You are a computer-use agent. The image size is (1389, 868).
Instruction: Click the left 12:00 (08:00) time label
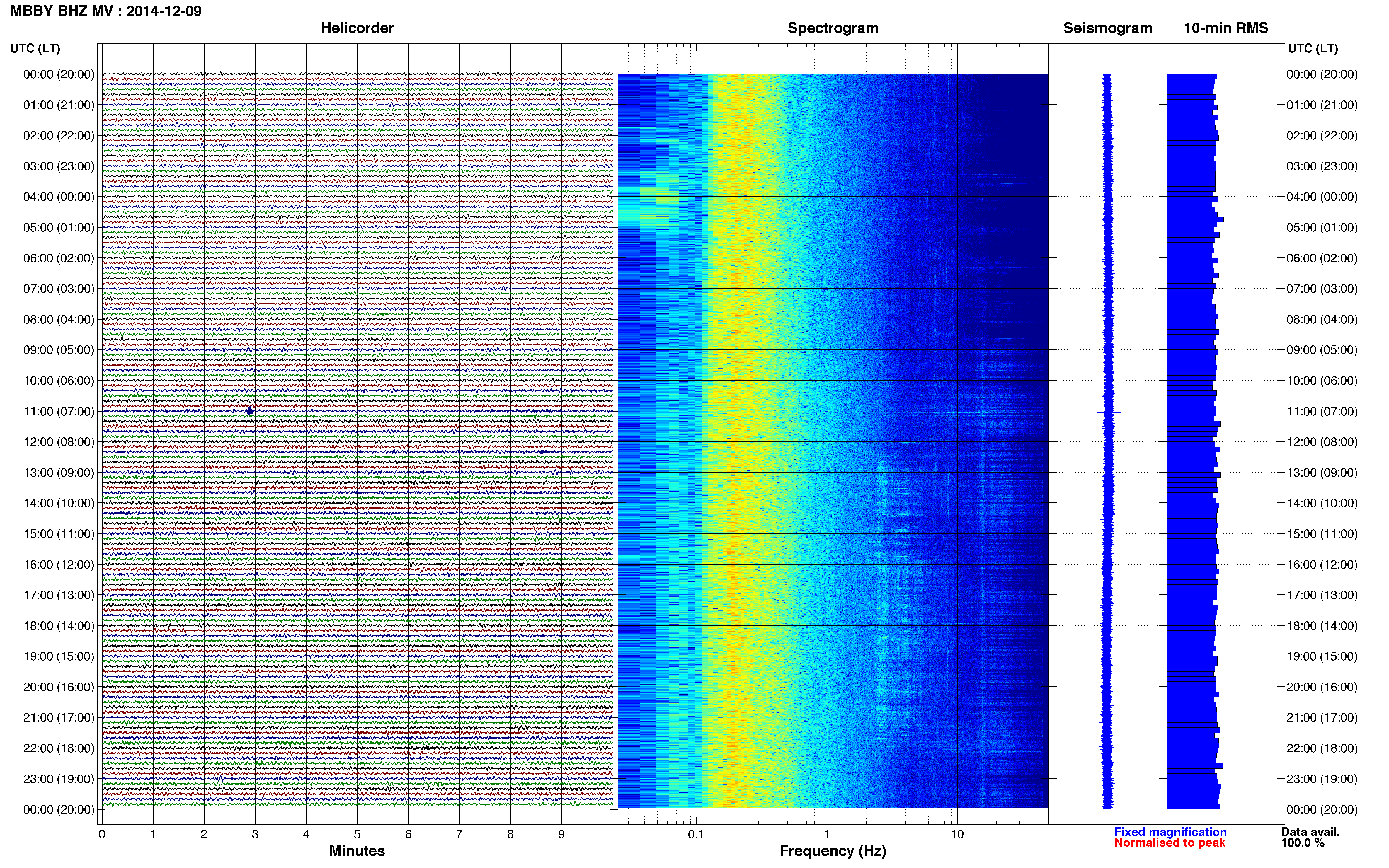59,442
